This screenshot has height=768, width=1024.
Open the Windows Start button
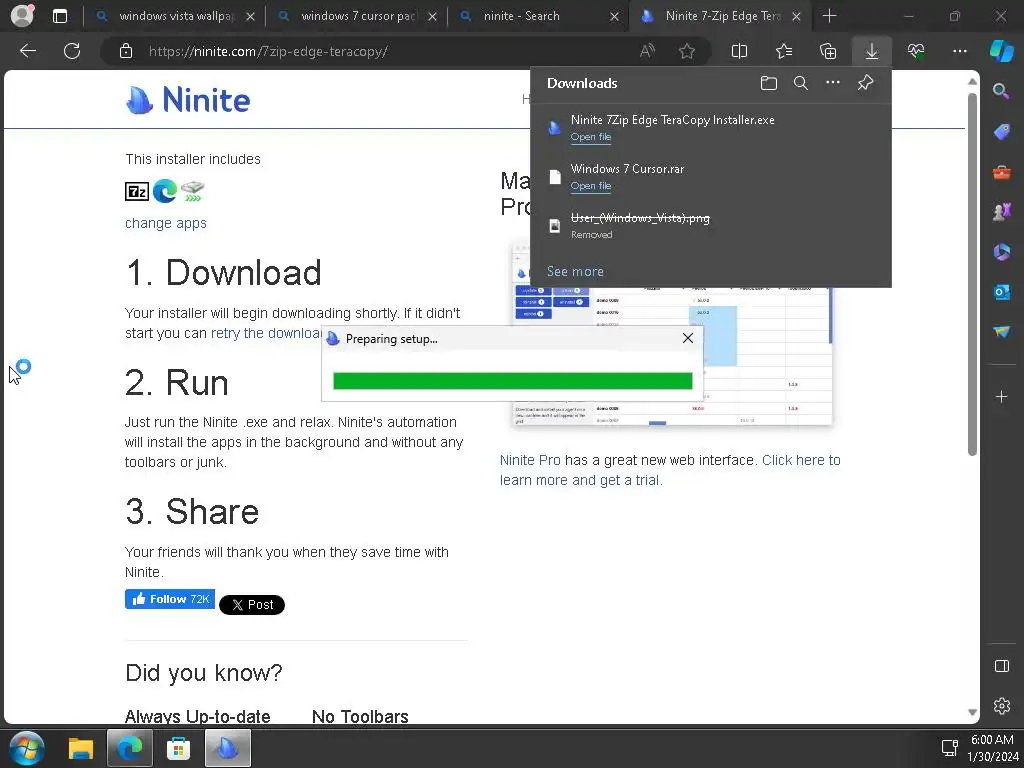point(26,748)
